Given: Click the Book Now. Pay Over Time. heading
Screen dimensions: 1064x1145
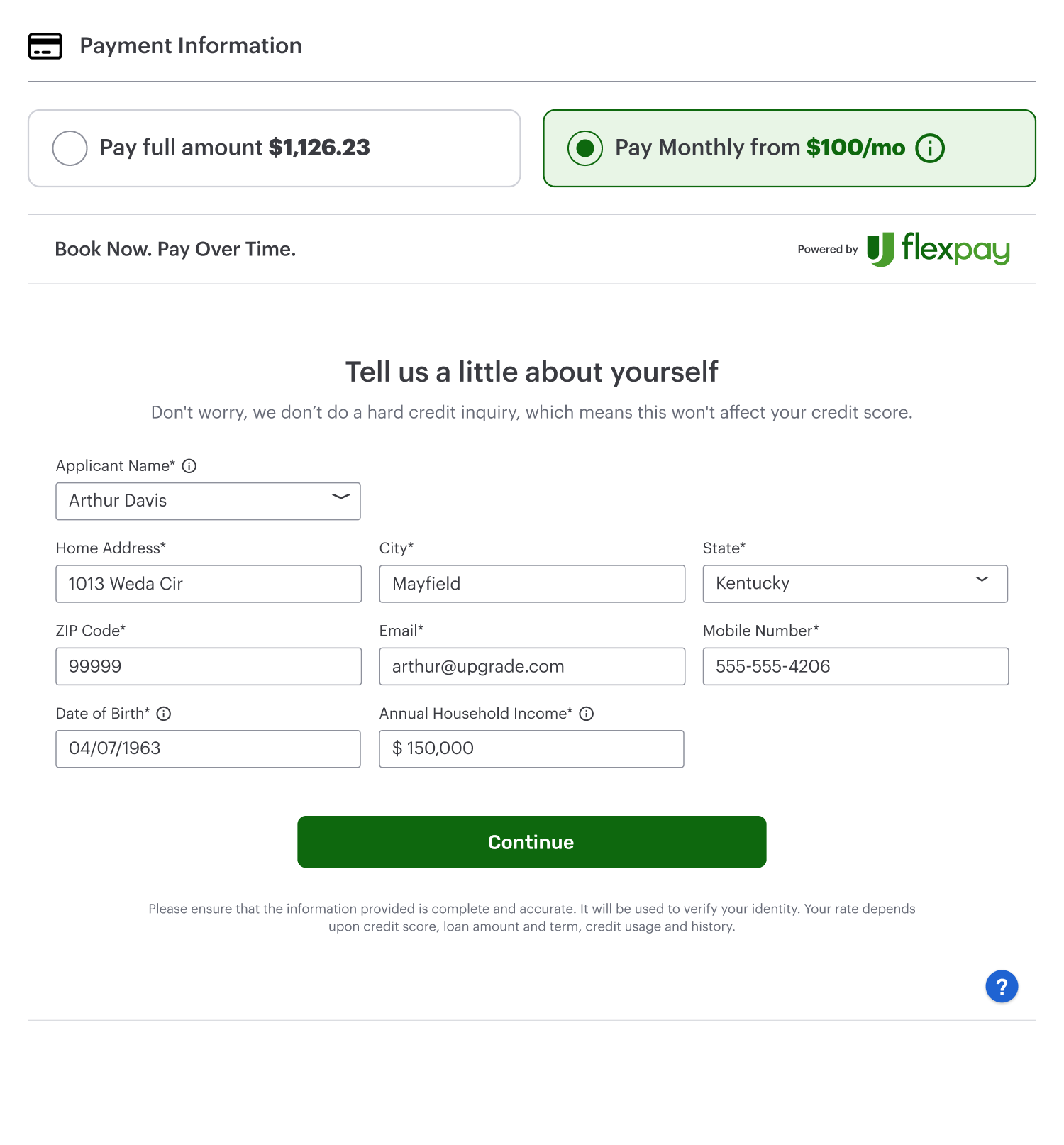Looking at the screenshot, I should coord(175,249).
